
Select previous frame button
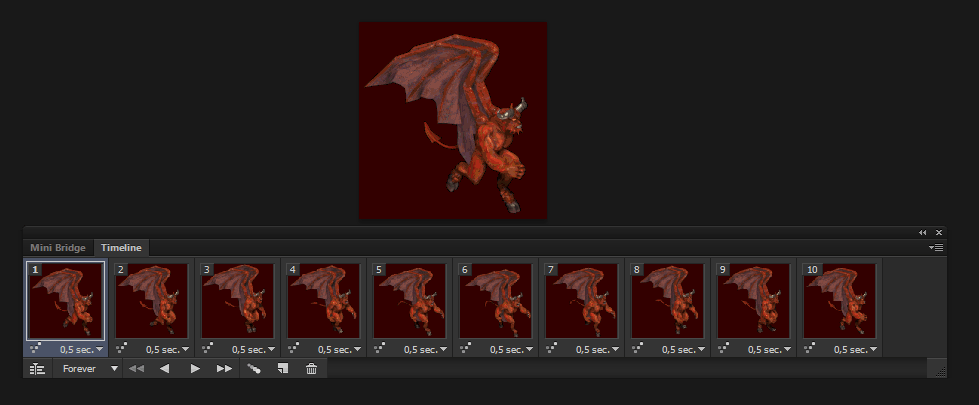[x=165, y=369]
